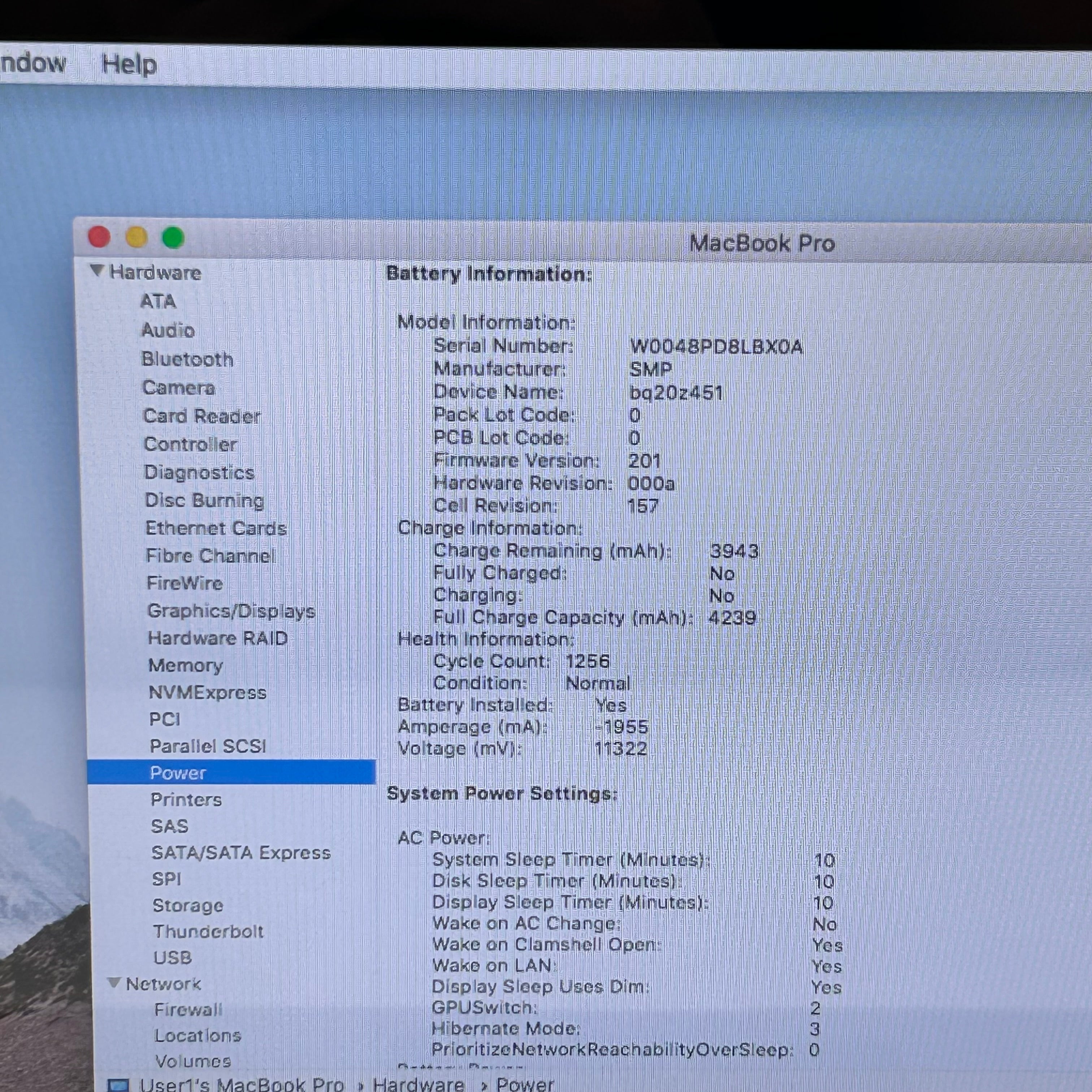Screen dimensions: 1092x1092
Task: Click the Condition value Normal
Action: [597, 683]
